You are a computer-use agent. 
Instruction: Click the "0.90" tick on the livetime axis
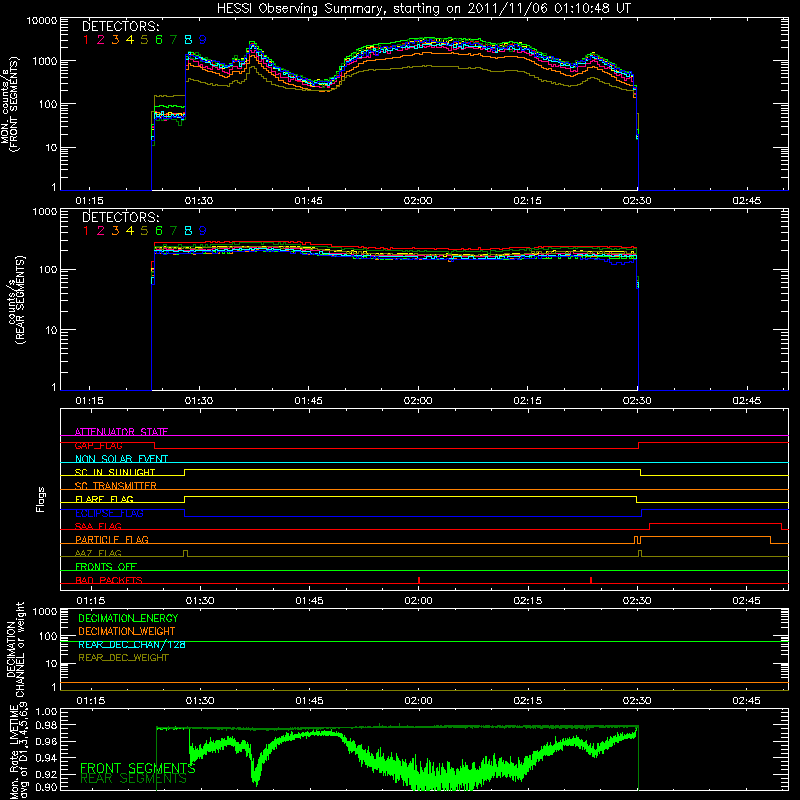[x=46, y=787]
